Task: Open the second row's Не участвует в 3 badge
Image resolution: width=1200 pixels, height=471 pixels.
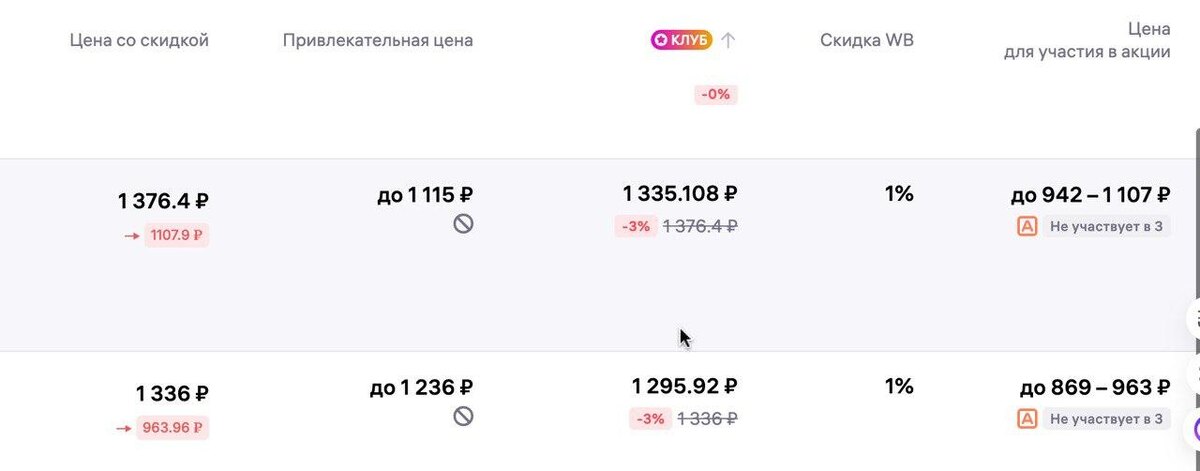Action: point(1105,419)
